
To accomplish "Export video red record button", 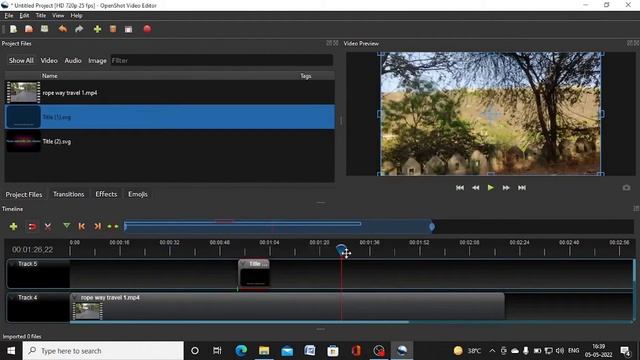I will point(147,29).
